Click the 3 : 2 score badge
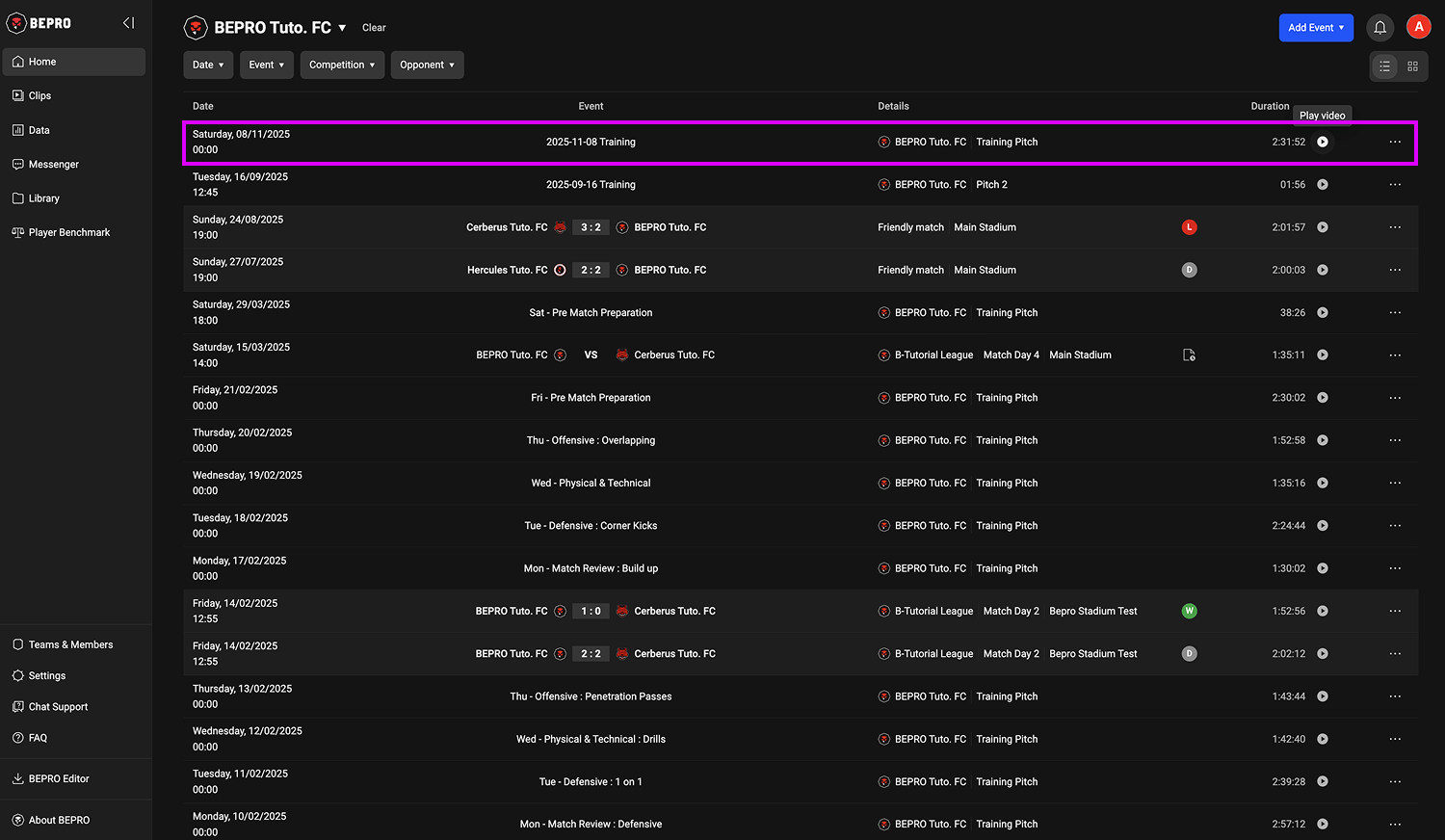Screen dimensions: 1445x840 591,227
